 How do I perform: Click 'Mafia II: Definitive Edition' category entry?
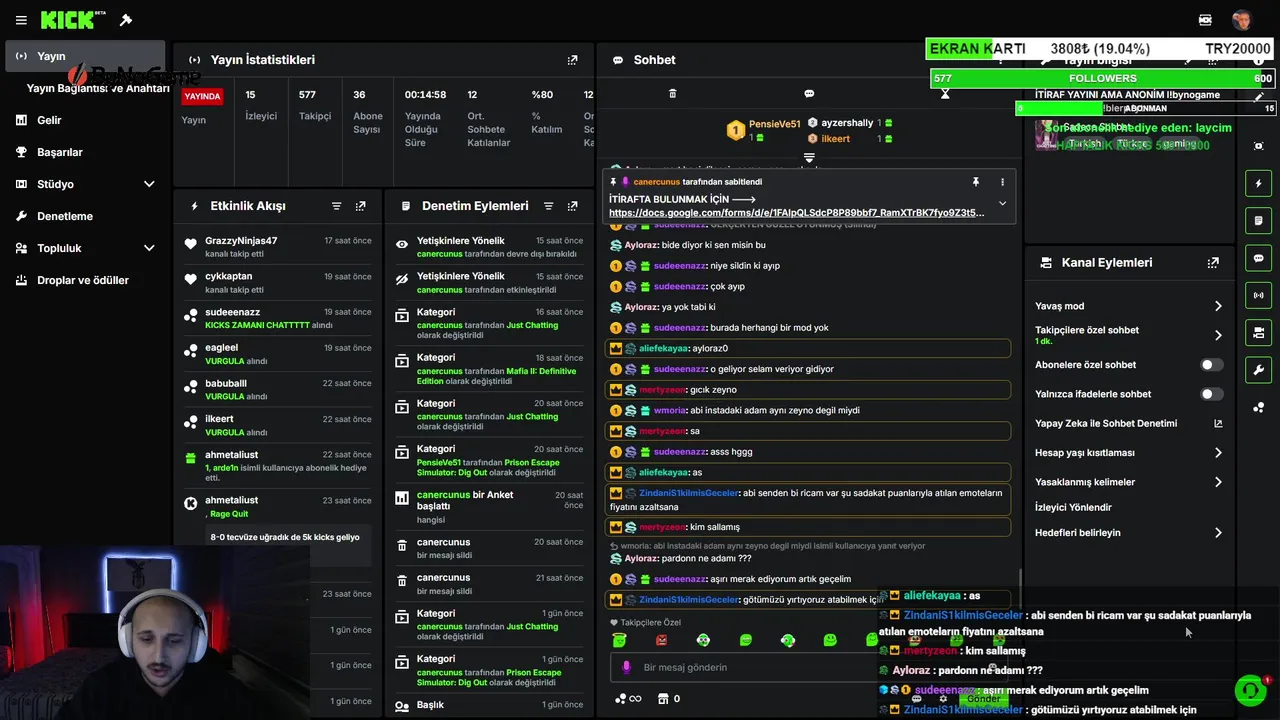(x=489, y=369)
